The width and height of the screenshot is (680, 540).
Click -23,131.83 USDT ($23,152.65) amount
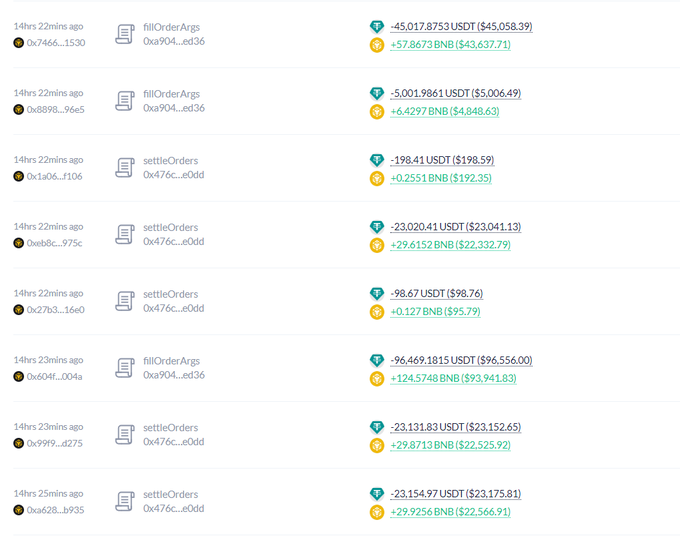click(x=456, y=427)
